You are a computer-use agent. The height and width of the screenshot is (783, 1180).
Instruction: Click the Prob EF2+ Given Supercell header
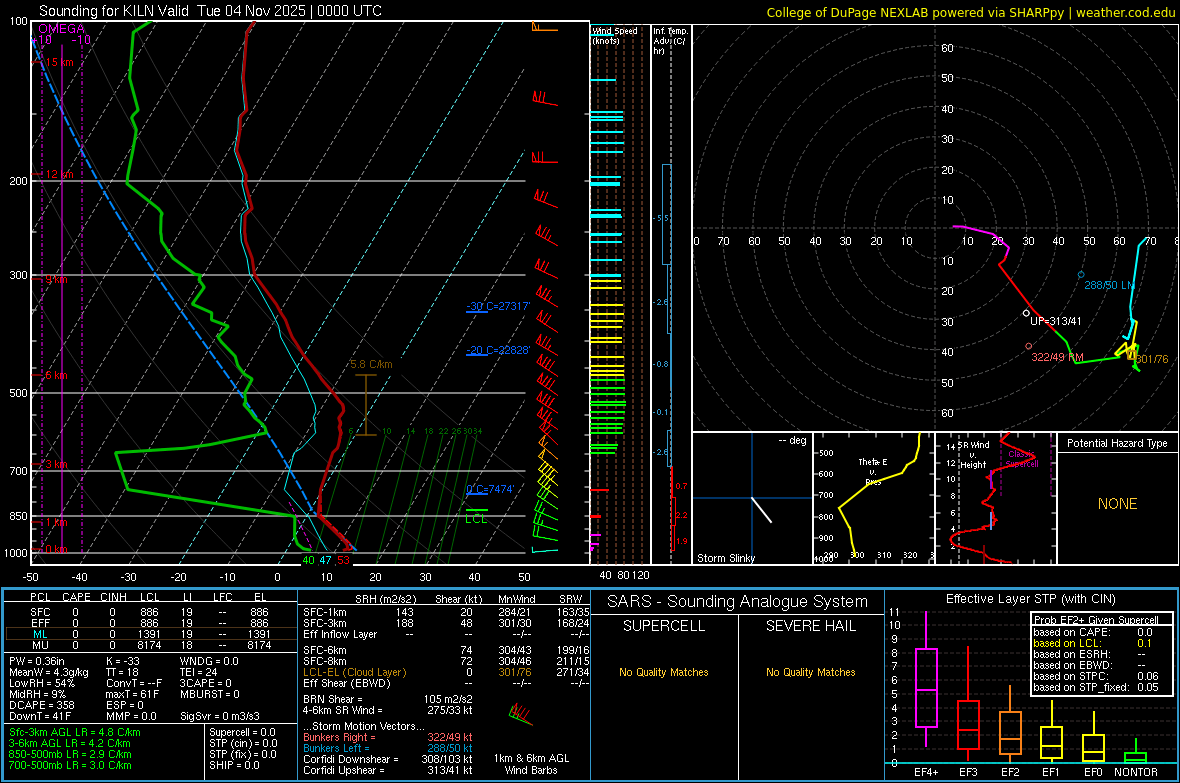tap(1096, 620)
